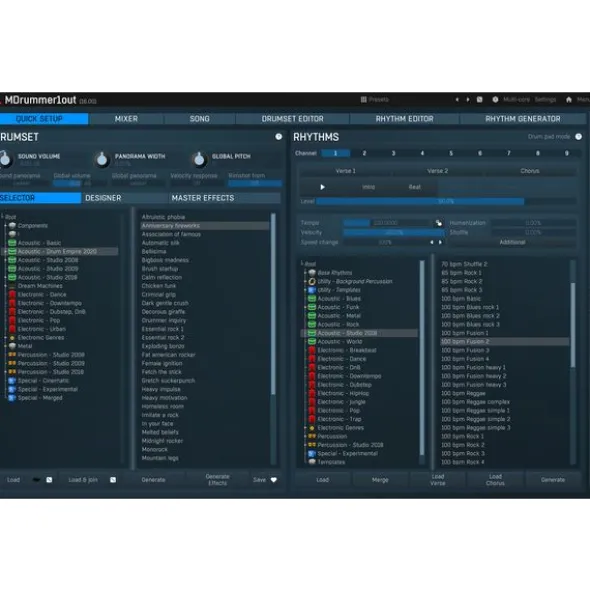The width and height of the screenshot is (590, 591).
Task: Toggle the Verse 1 button
Action: tap(345, 171)
